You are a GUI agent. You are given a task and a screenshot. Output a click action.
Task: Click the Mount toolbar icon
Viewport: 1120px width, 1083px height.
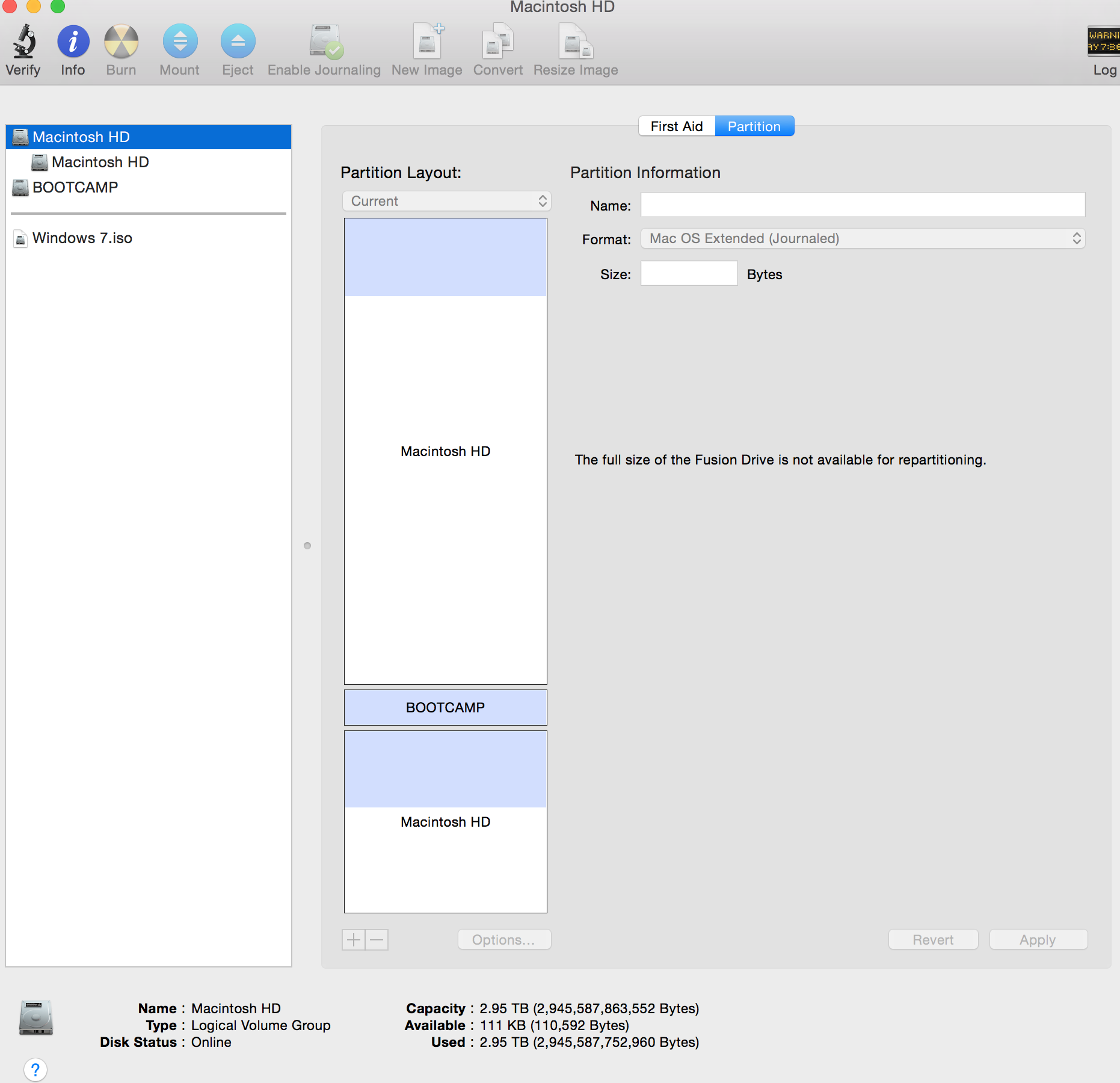click(180, 42)
